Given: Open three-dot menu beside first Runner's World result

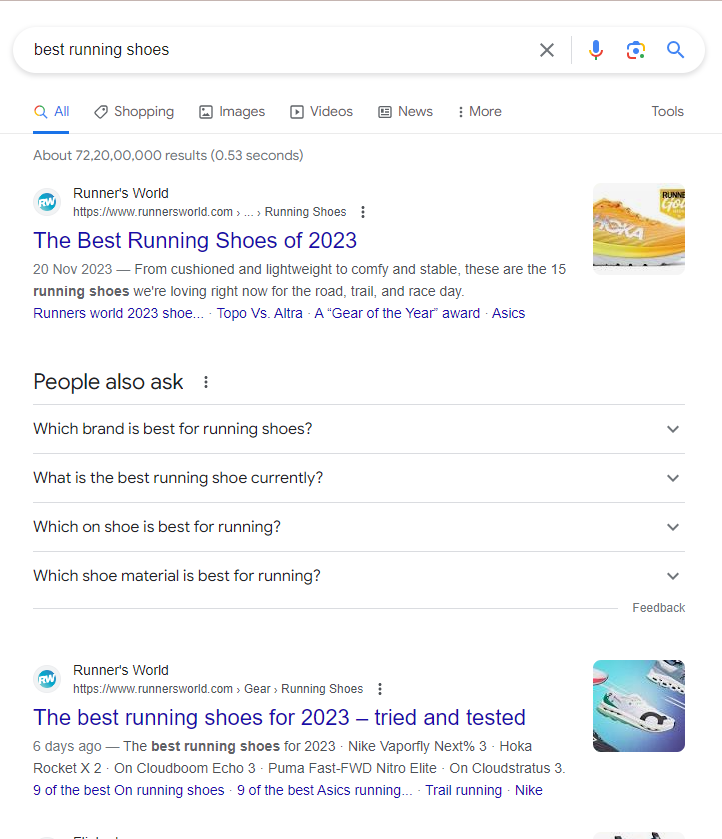Looking at the screenshot, I should click(363, 212).
